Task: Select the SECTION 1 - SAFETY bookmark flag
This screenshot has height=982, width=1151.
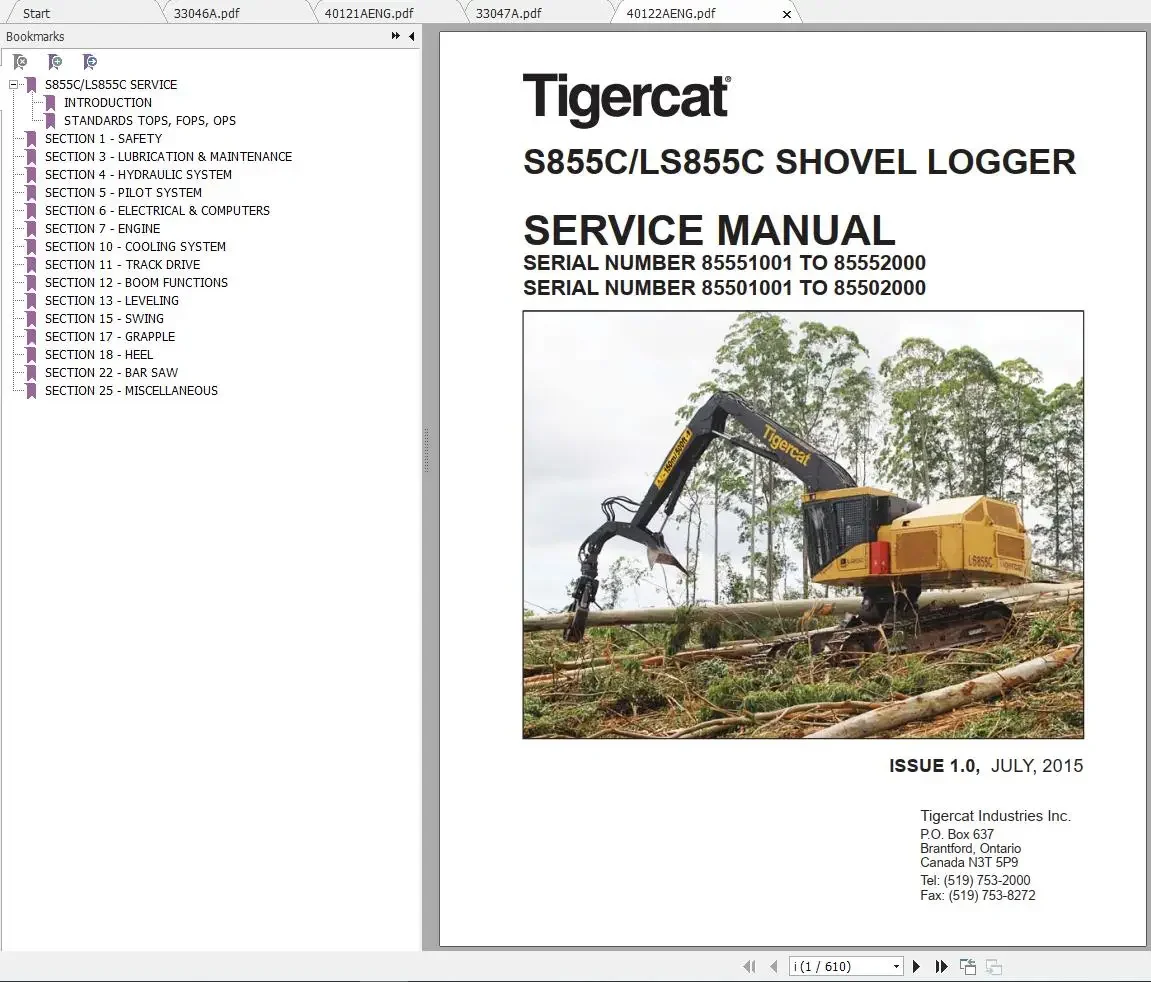Action: [30, 139]
